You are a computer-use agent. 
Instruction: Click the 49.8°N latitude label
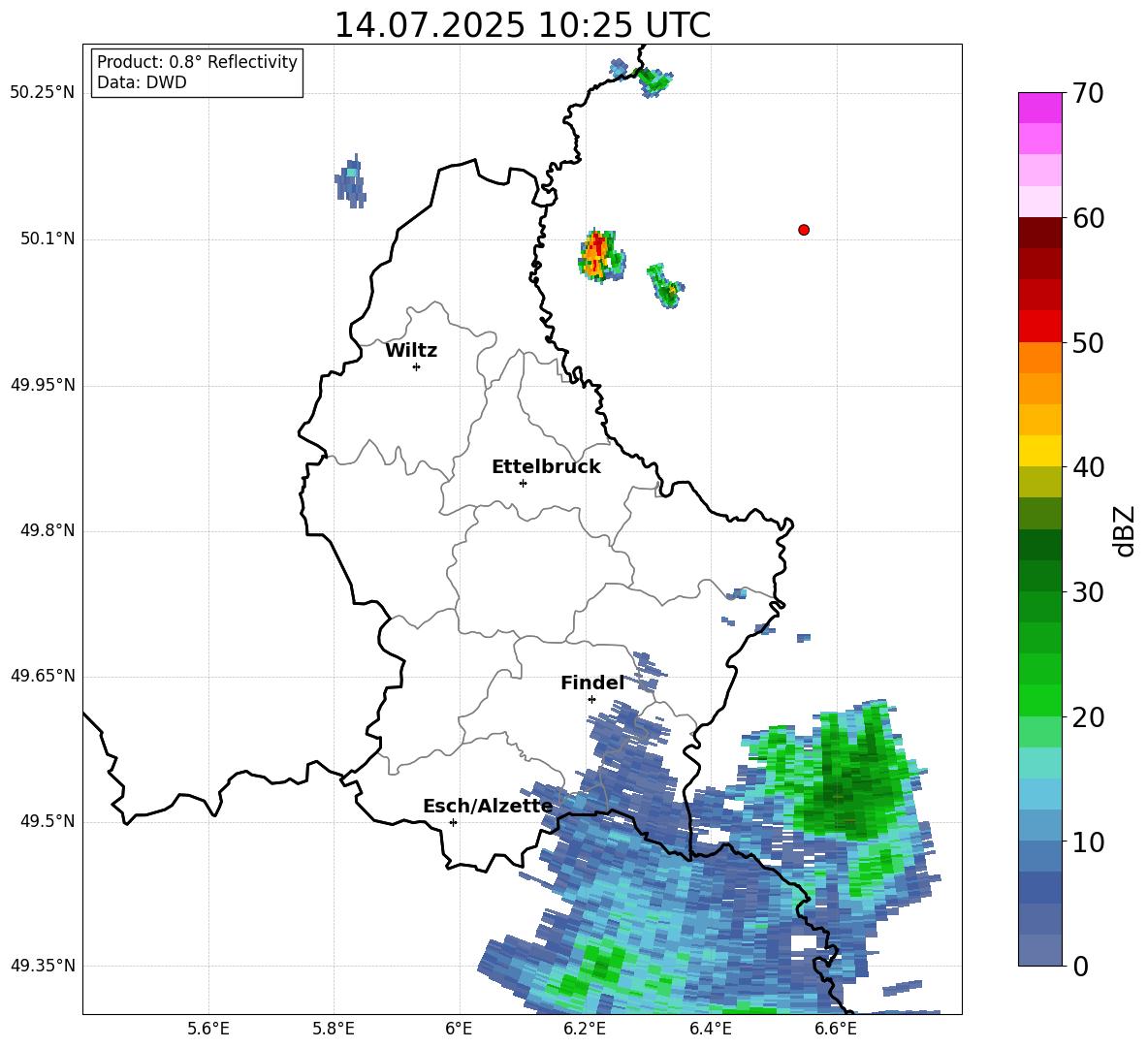[x=48, y=530]
